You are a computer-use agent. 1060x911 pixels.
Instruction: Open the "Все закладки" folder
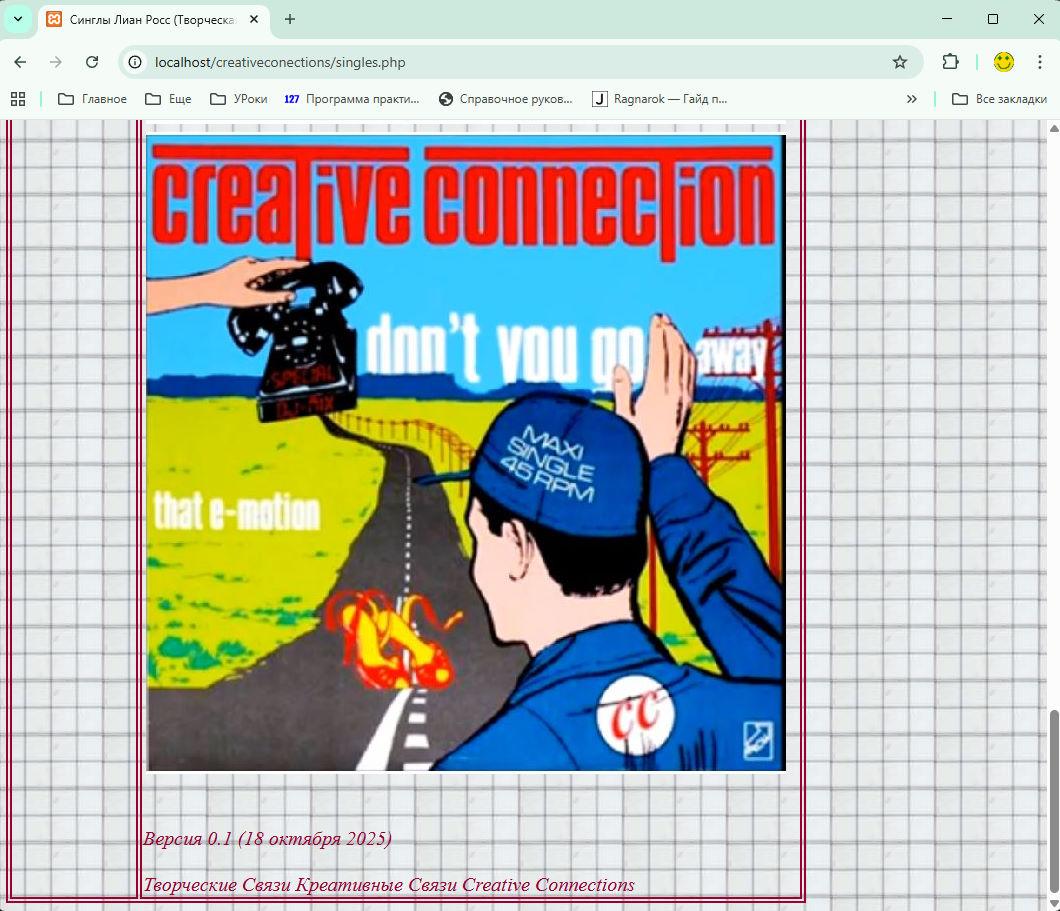[x=999, y=99]
